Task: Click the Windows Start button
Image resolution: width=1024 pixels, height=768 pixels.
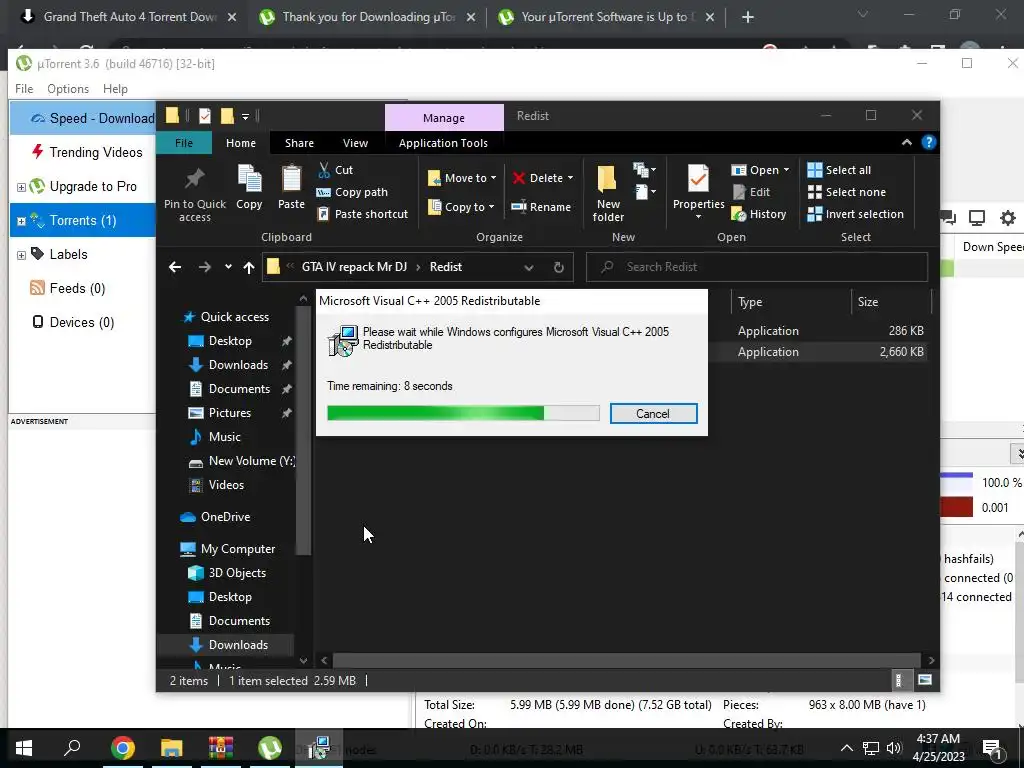Action: (x=24, y=748)
